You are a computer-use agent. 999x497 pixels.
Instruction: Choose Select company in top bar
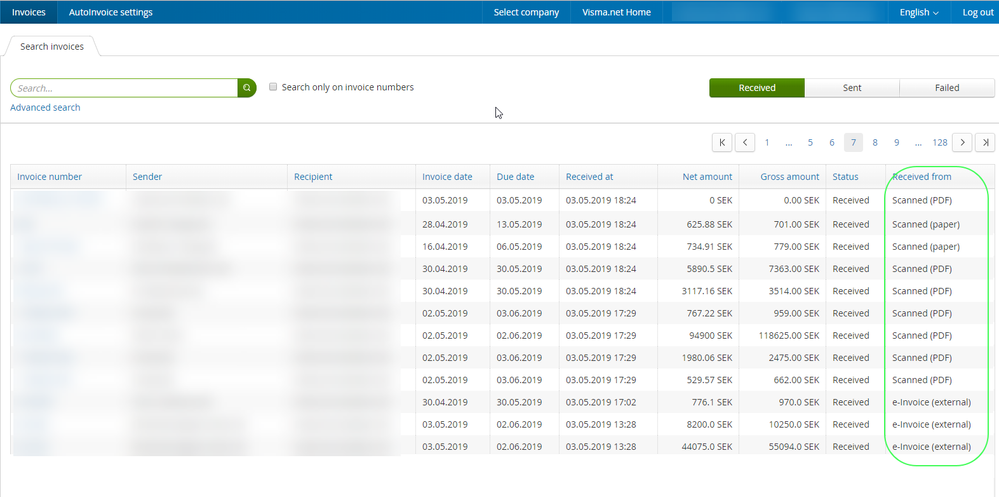click(x=526, y=12)
